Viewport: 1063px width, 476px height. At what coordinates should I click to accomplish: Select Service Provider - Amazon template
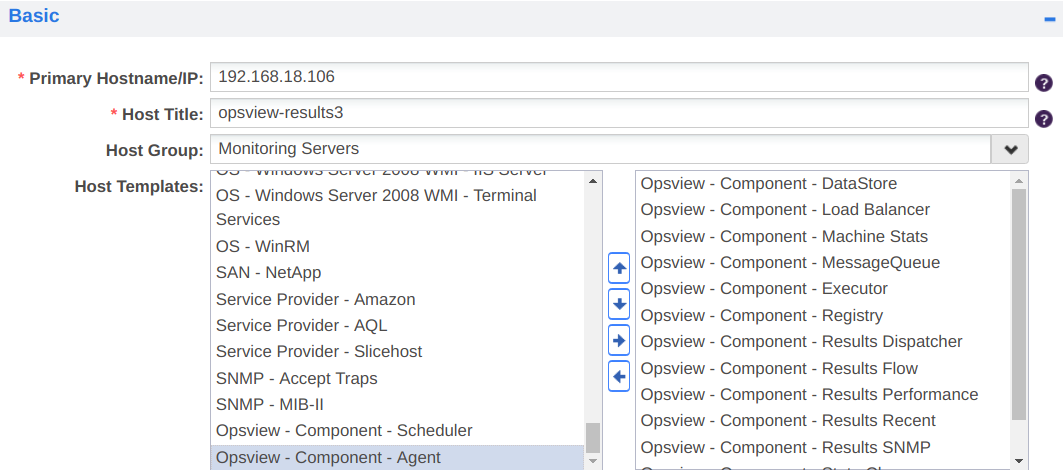[397, 299]
